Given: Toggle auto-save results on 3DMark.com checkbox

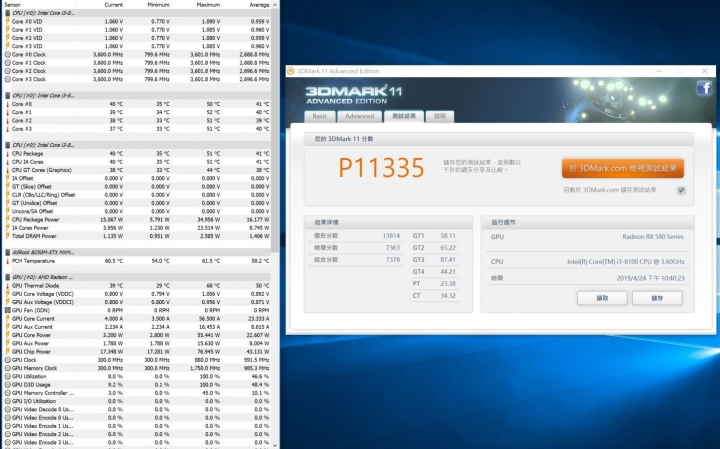Looking at the screenshot, I should [681, 190].
